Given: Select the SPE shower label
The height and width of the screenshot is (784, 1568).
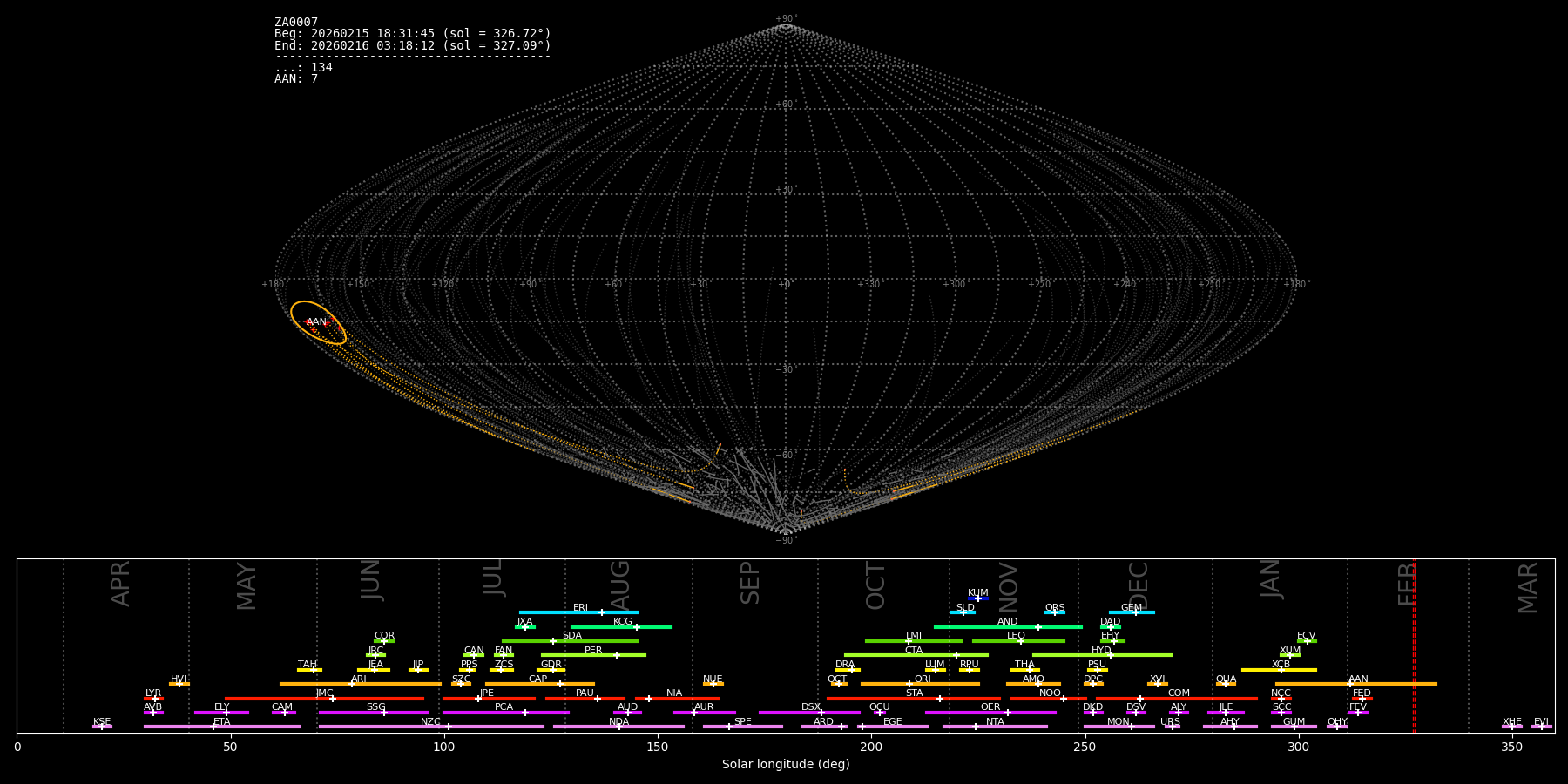Looking at the screenshot, I should coord(742,722).
